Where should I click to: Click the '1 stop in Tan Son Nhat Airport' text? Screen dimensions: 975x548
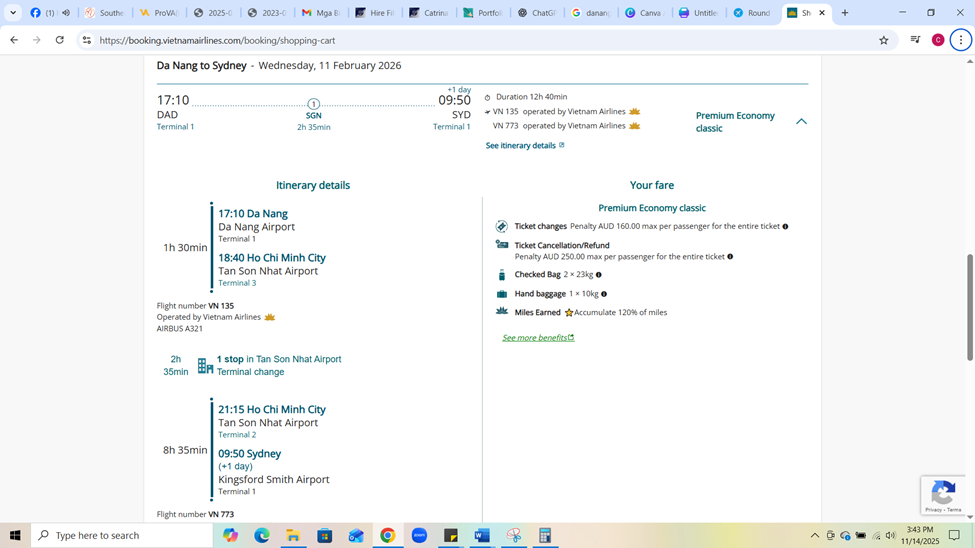click(279, 360)
